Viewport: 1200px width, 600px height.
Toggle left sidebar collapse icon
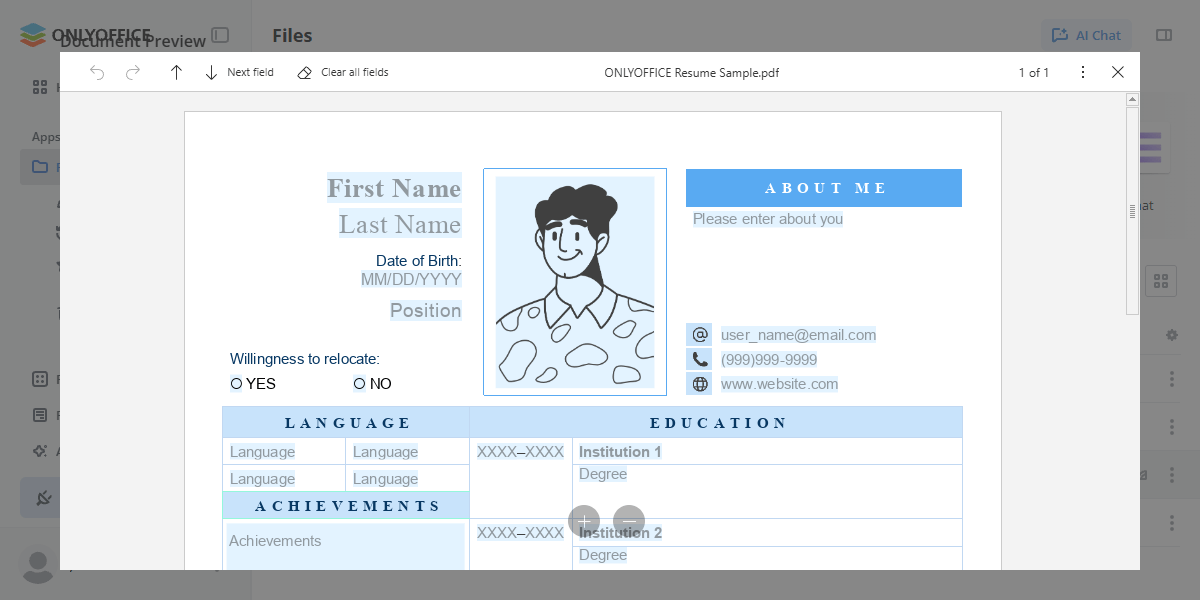220,35
